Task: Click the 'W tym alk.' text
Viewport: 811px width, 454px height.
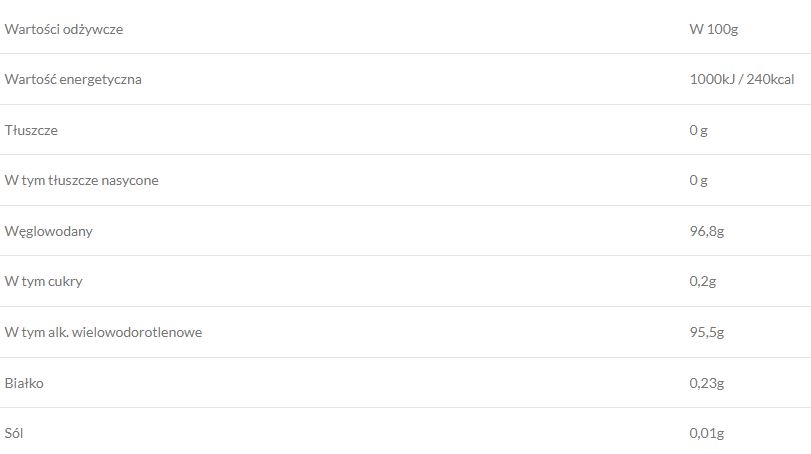Action: 38,332
